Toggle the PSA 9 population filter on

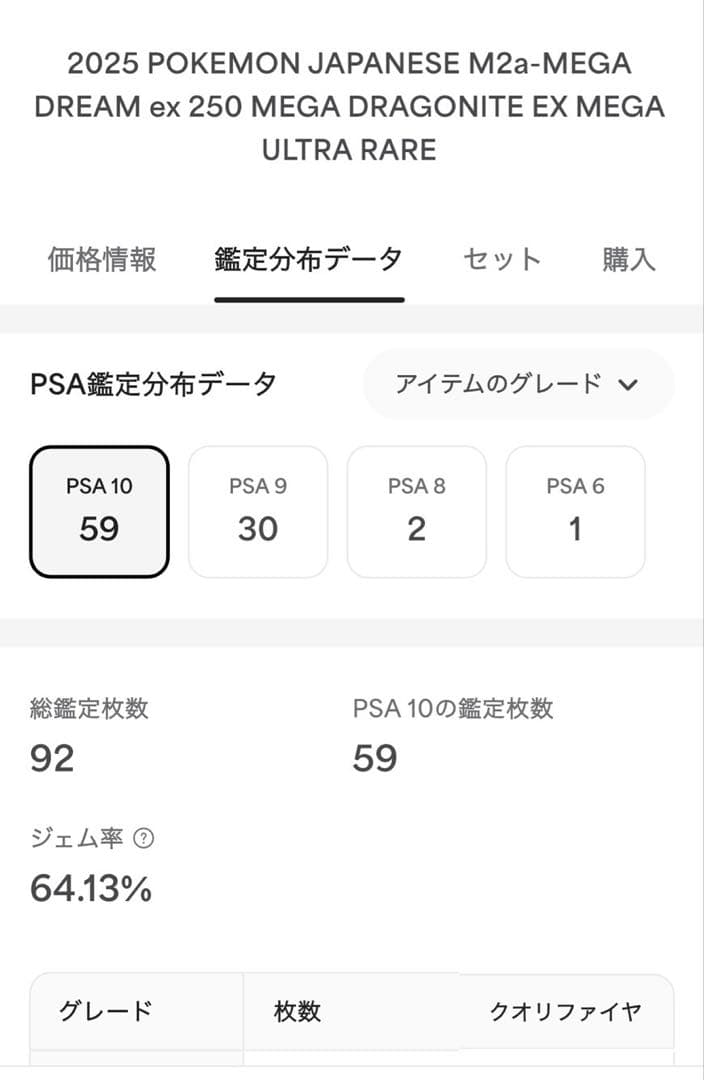[x=257, y=512]
